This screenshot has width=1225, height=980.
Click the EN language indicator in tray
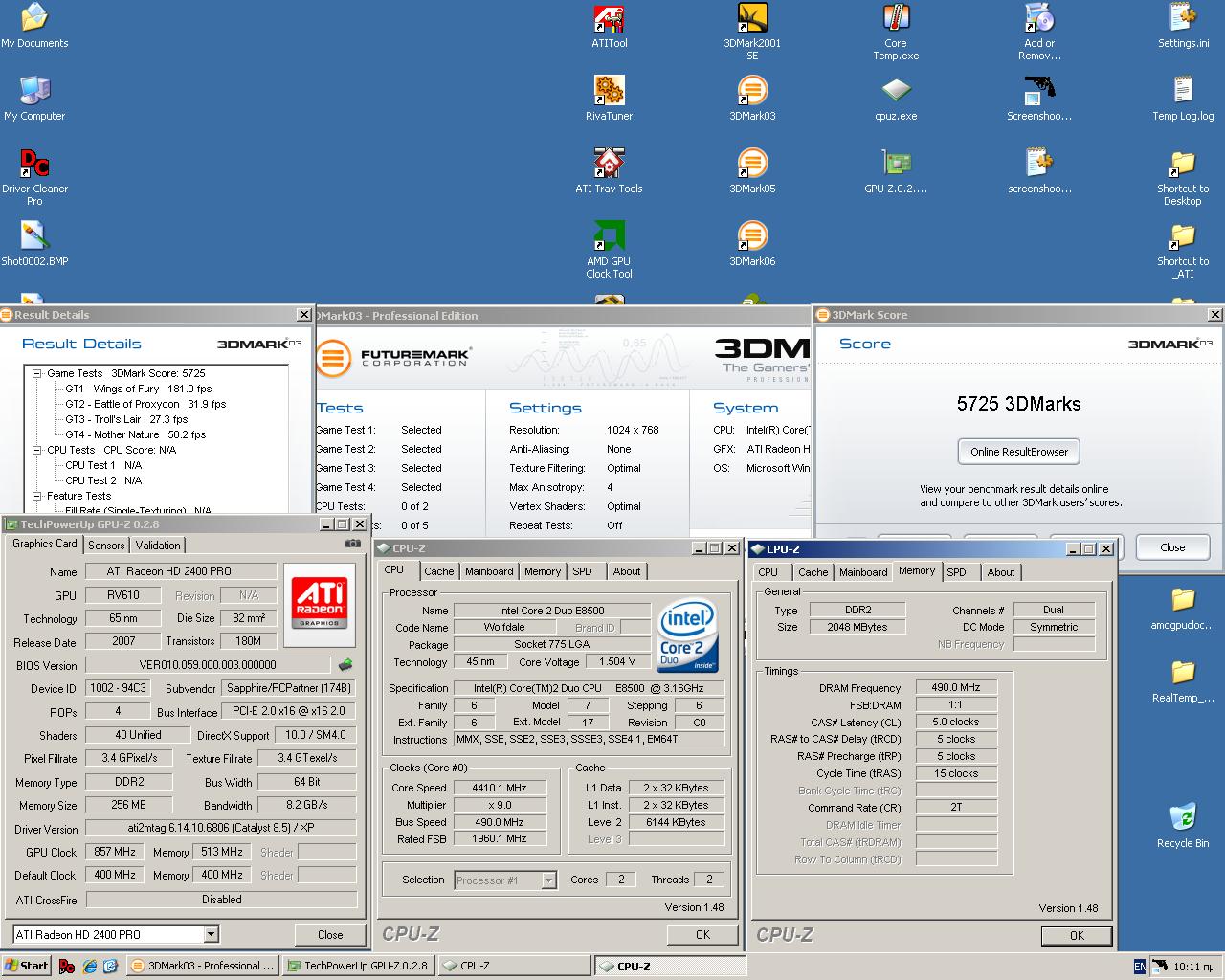(1139, 967)
